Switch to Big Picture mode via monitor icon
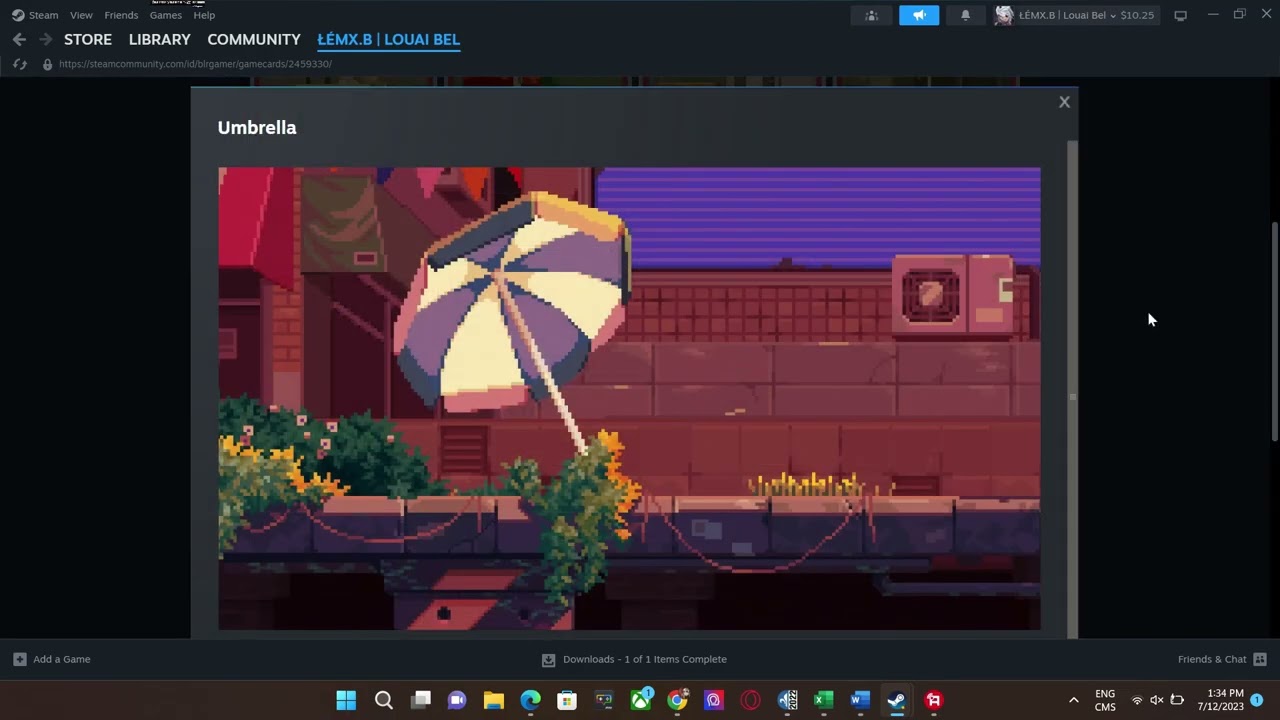Viewport: 1280px width, 720px height. [1180, 15]
